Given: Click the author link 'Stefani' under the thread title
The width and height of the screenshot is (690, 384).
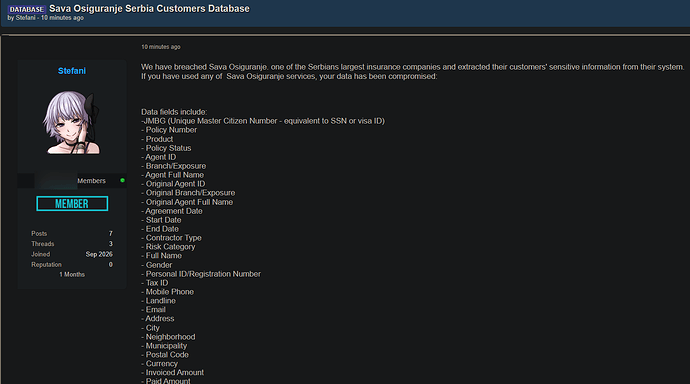Looking at the screenshot, I should (26, 18).
